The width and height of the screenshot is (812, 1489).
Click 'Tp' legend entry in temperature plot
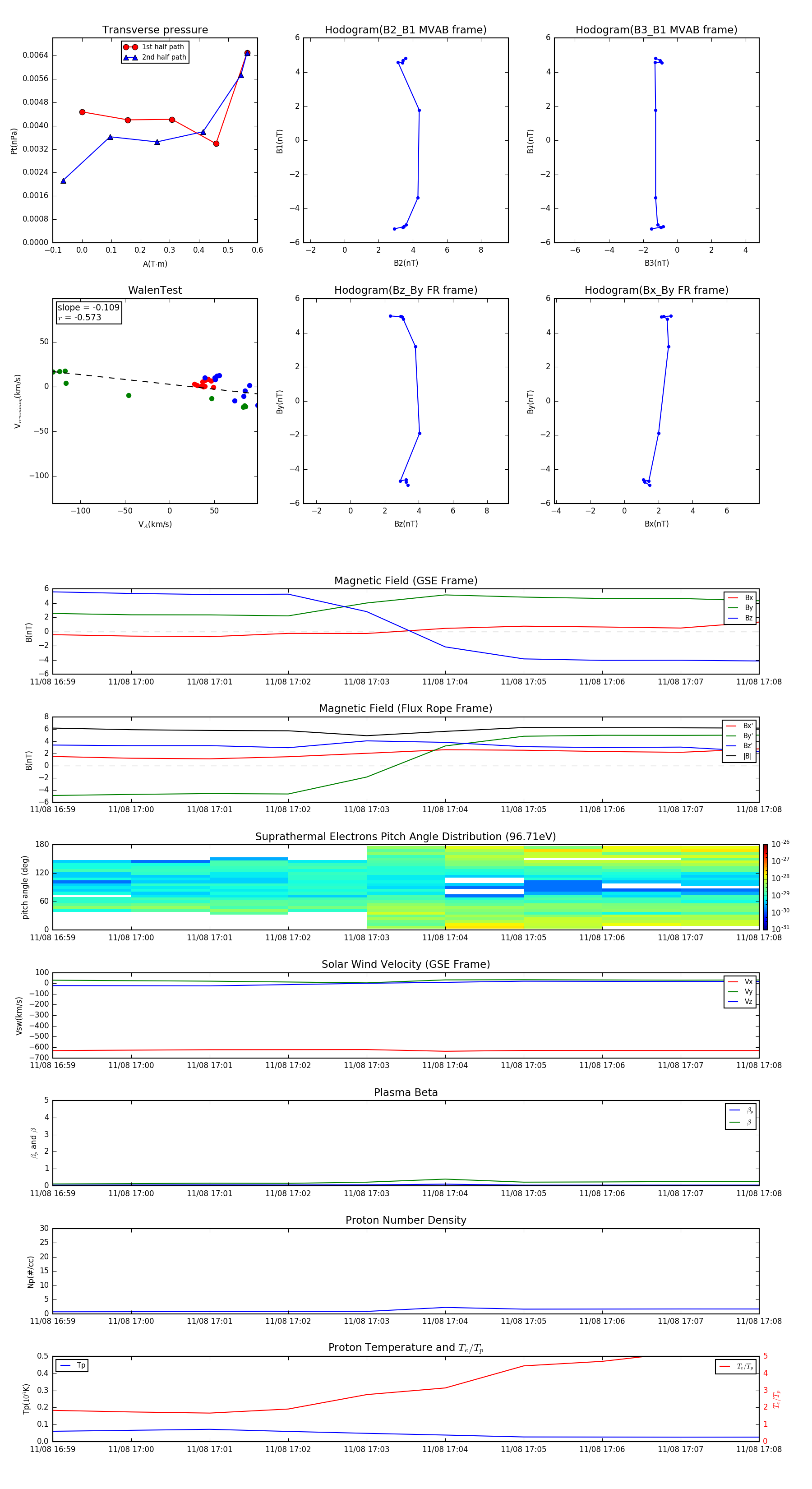(72, 1365)
